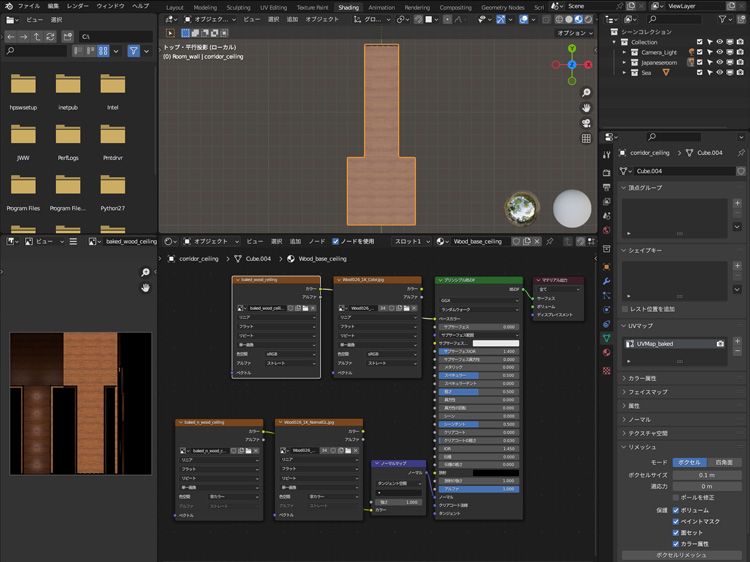Viewport: 750px width, 562px height.
Task: Select 四角面 remesh mode
Action: (x=722, y=462)
